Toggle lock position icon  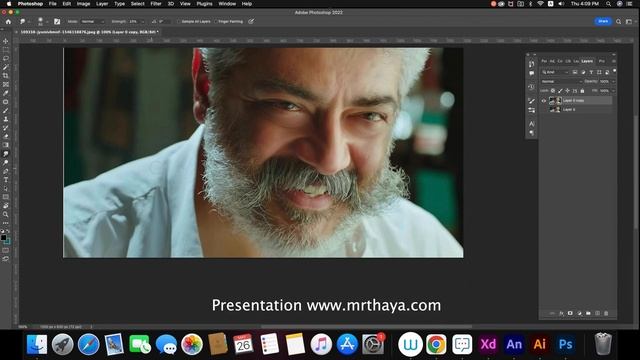point(567,91)
